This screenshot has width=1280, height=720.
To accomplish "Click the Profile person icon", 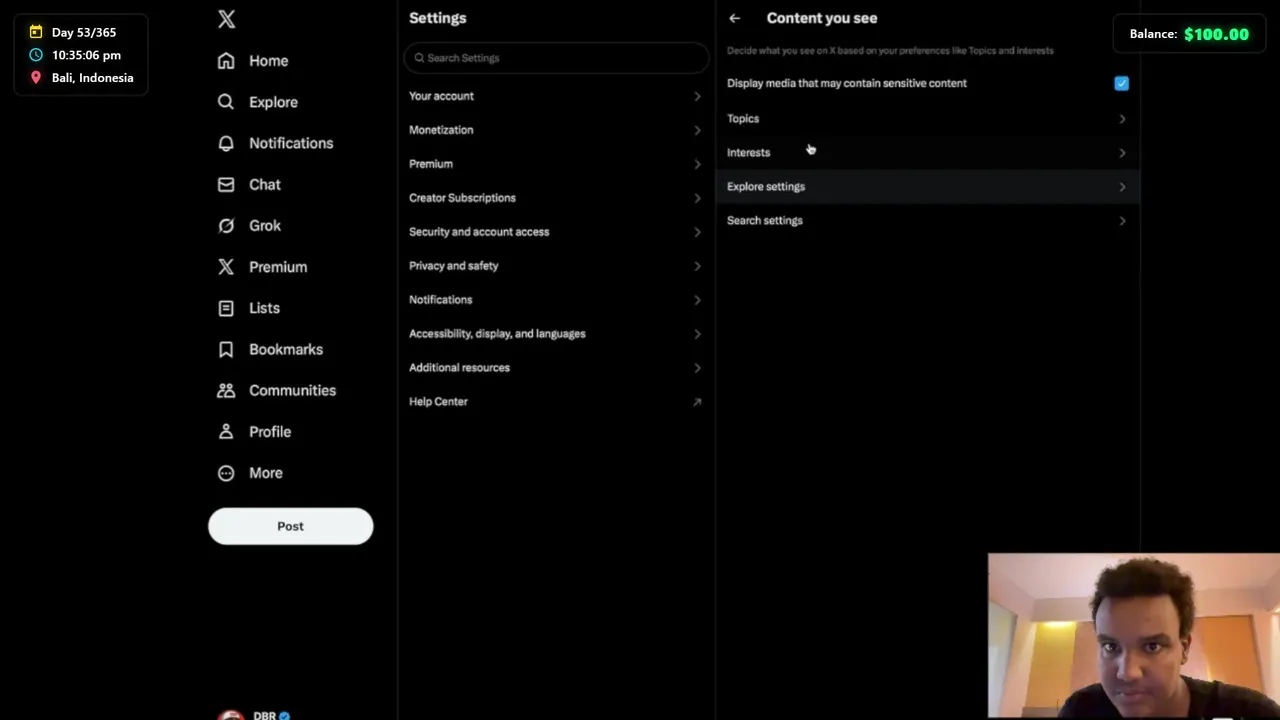I will click(226, 432).
